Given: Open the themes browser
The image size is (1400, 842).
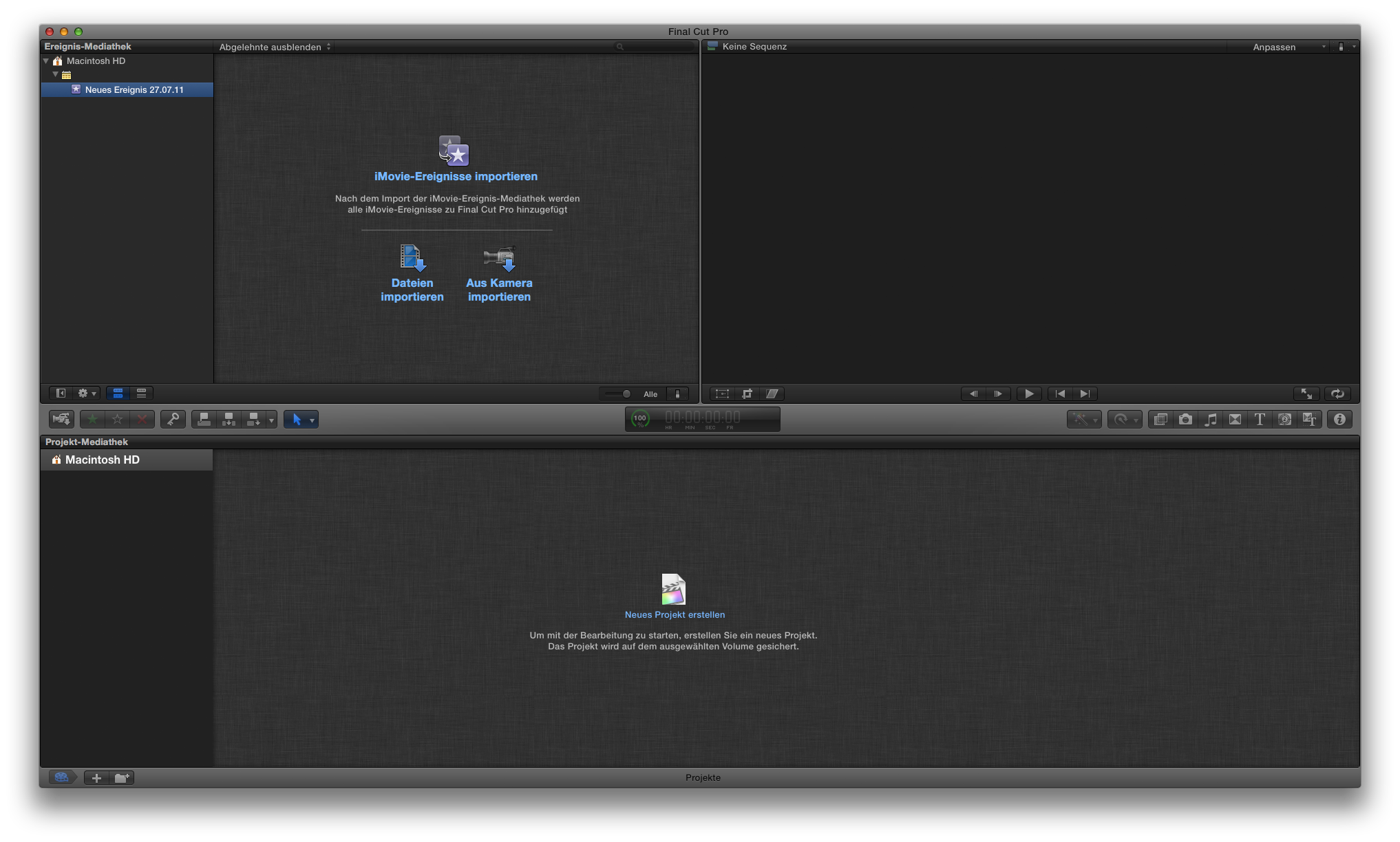Looking at the screenshot, I should tap(1309, 419).
